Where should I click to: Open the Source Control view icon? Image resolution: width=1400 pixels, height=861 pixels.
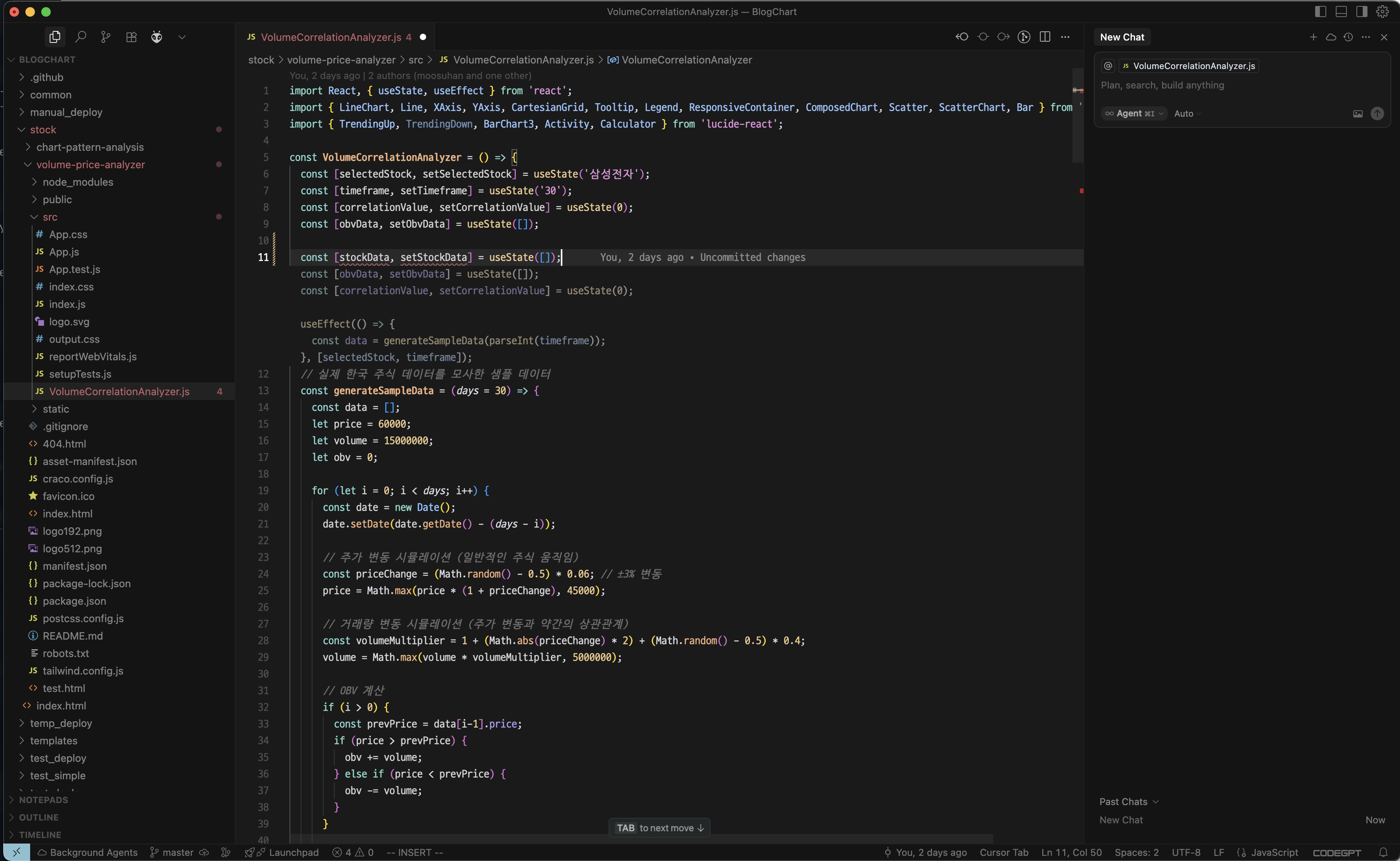[x=106, y=37]
